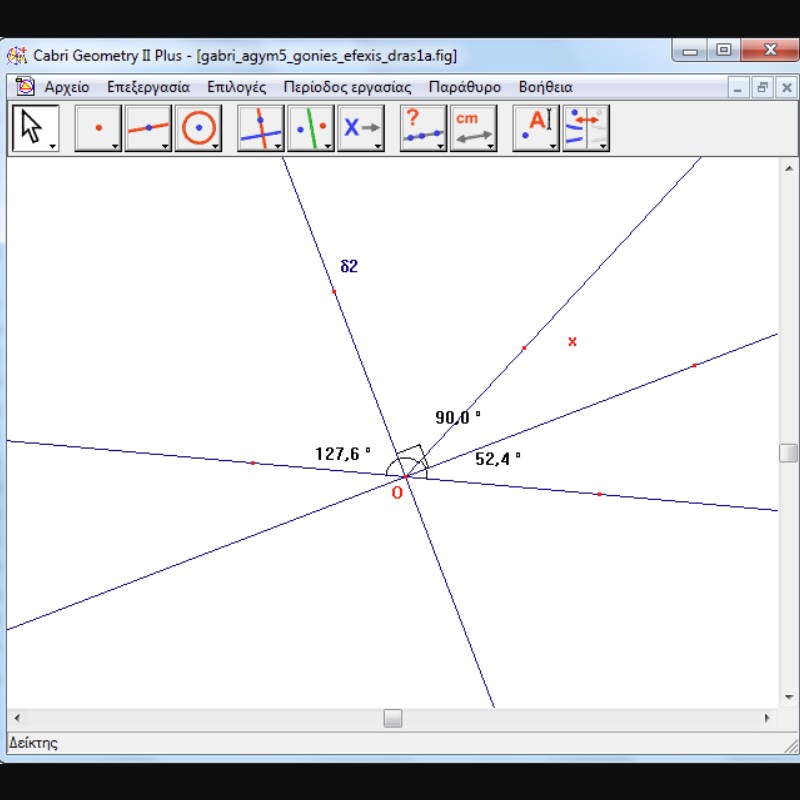
Task: Open the Επιλογές menu
Action: tap(237, 87)
